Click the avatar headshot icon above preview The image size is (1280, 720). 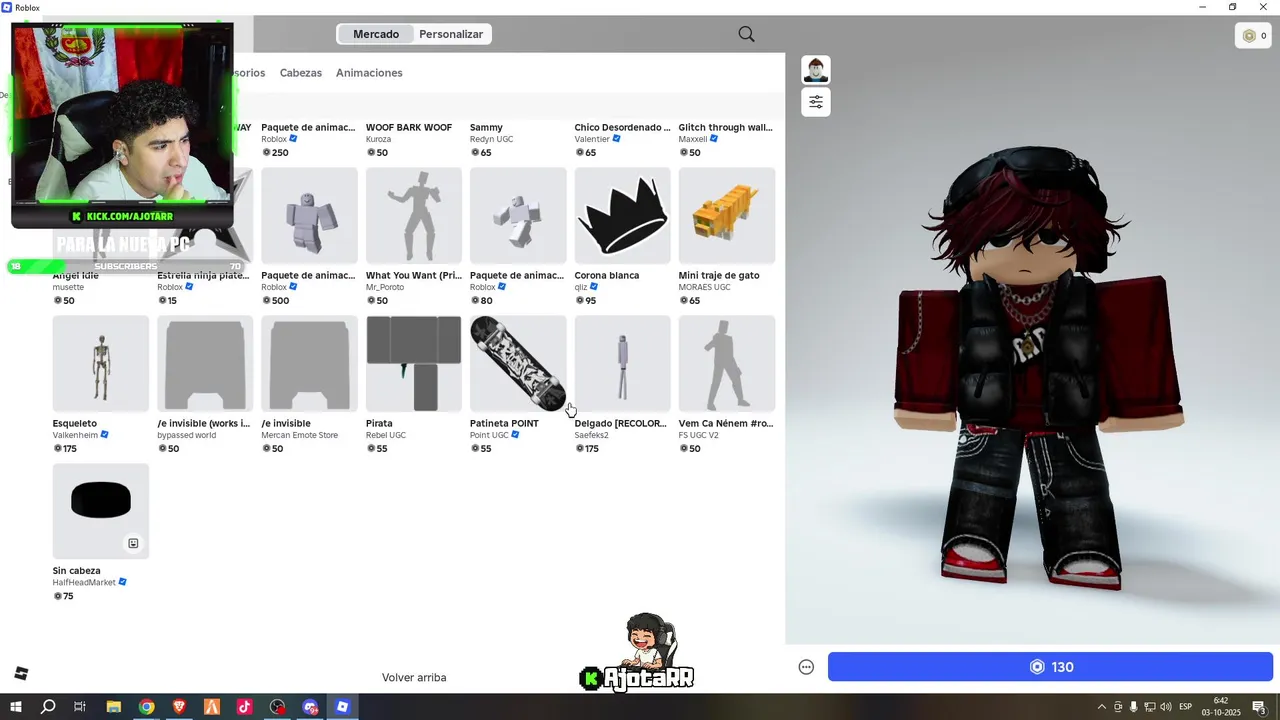coord(816,70)
